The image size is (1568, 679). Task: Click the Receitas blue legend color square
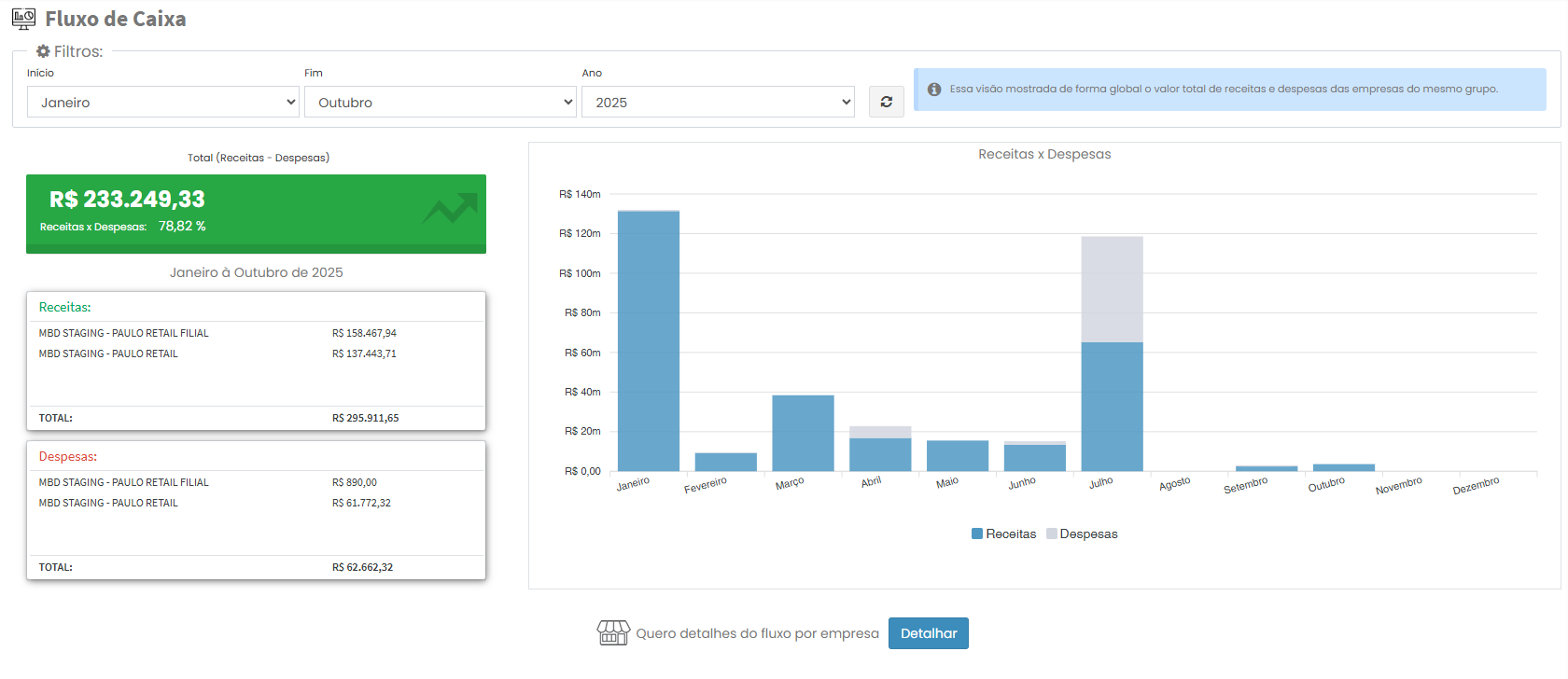(x=977, y=533)
